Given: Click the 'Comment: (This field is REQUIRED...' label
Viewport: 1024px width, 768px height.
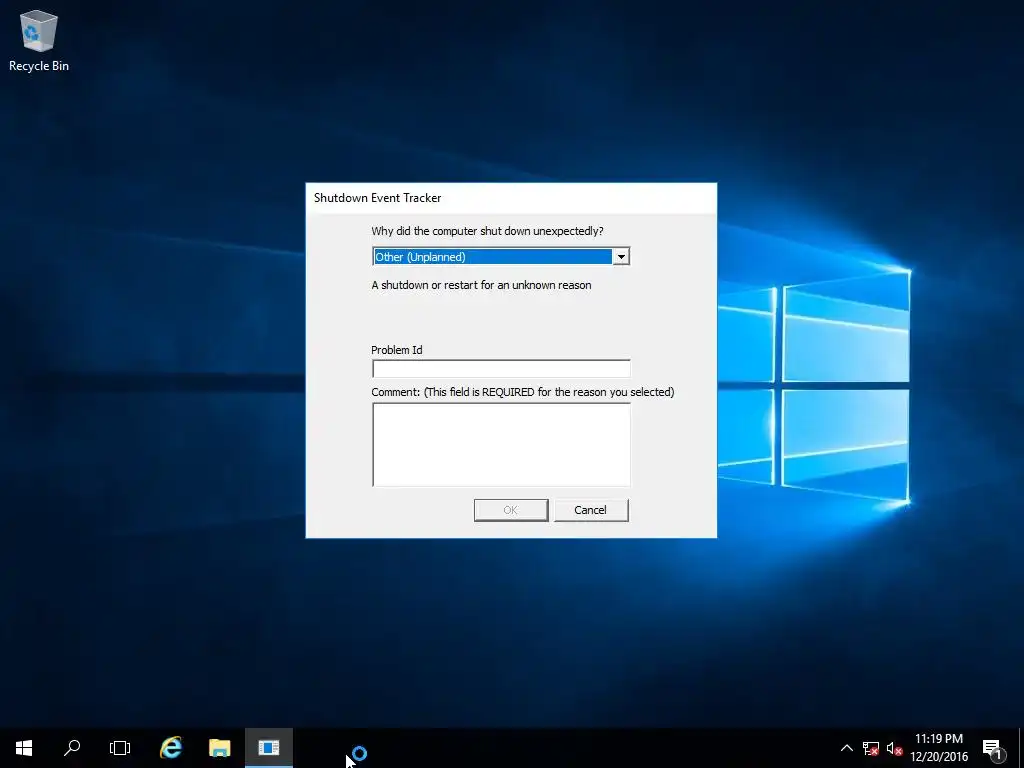Looking at the screenshot, I should tap(522, 392).
